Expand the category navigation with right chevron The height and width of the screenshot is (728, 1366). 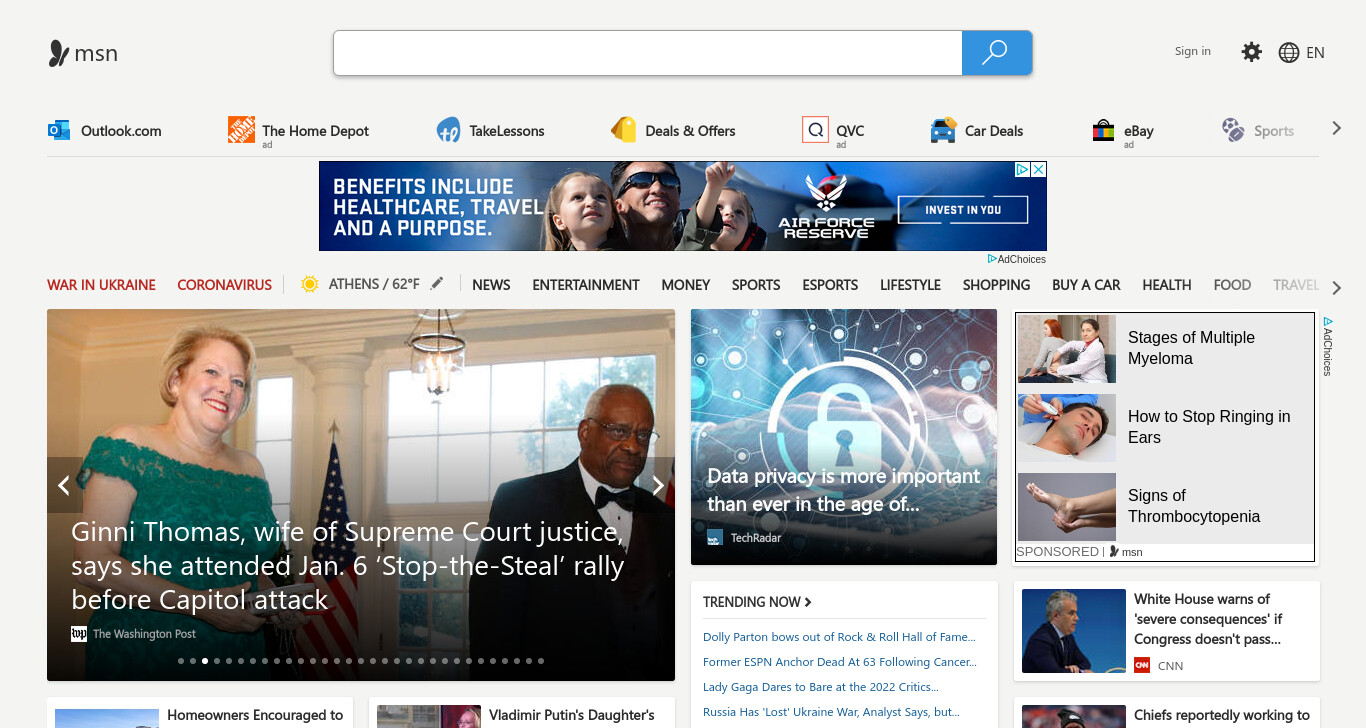point(1336,288)
